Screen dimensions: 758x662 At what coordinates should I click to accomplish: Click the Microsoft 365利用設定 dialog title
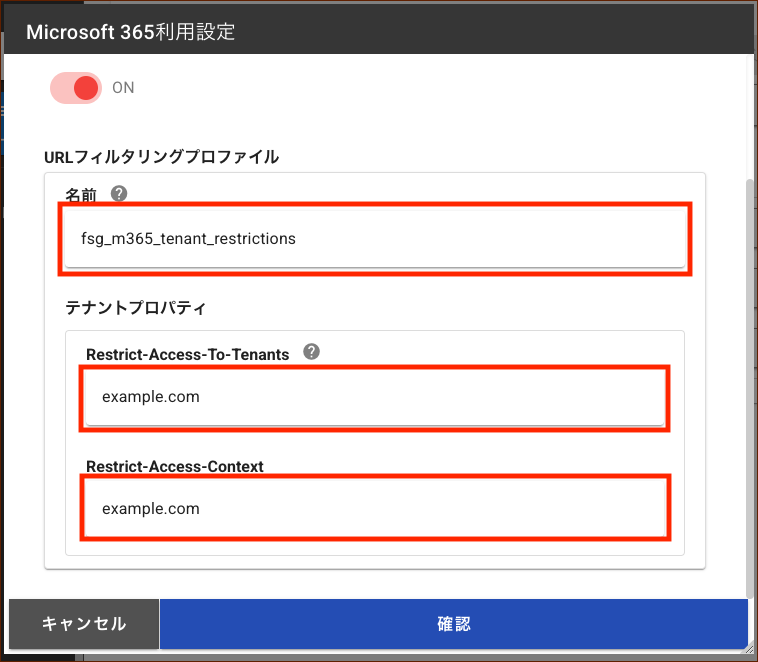pyautogui.click(x=131, y=32)
